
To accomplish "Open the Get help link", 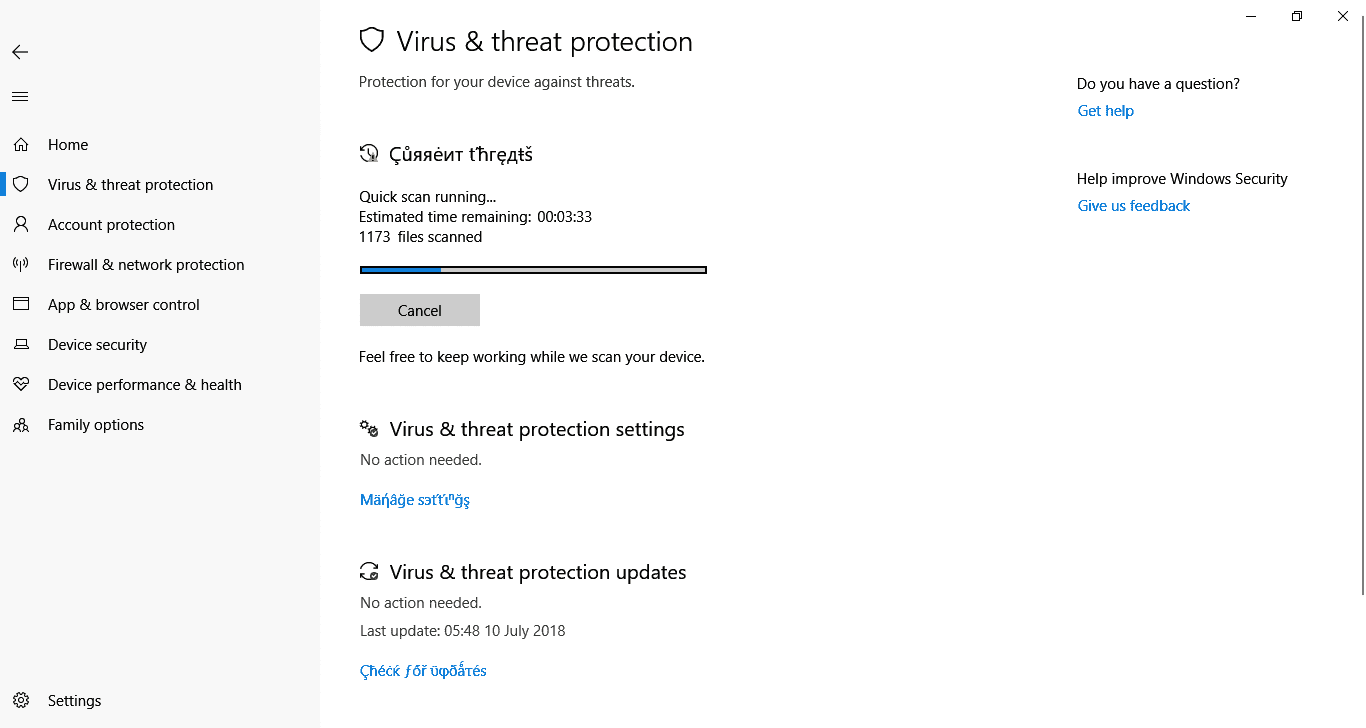I will pos(1105,111).
